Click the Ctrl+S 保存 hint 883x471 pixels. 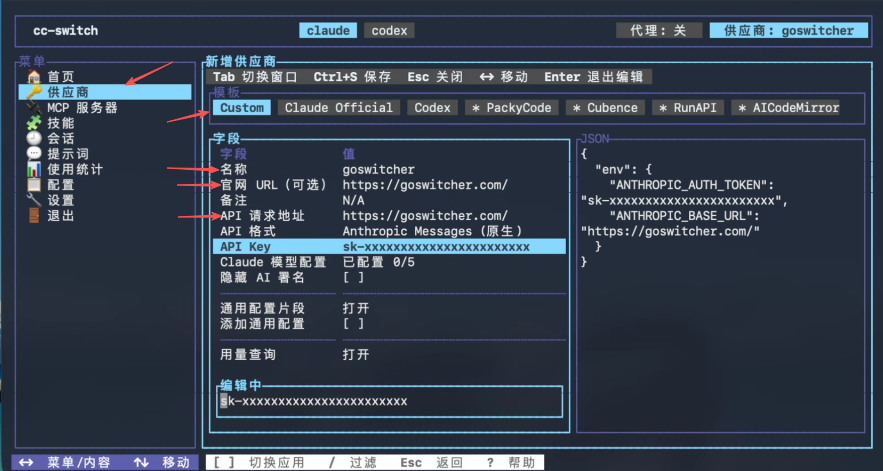[x=352, y=77]
